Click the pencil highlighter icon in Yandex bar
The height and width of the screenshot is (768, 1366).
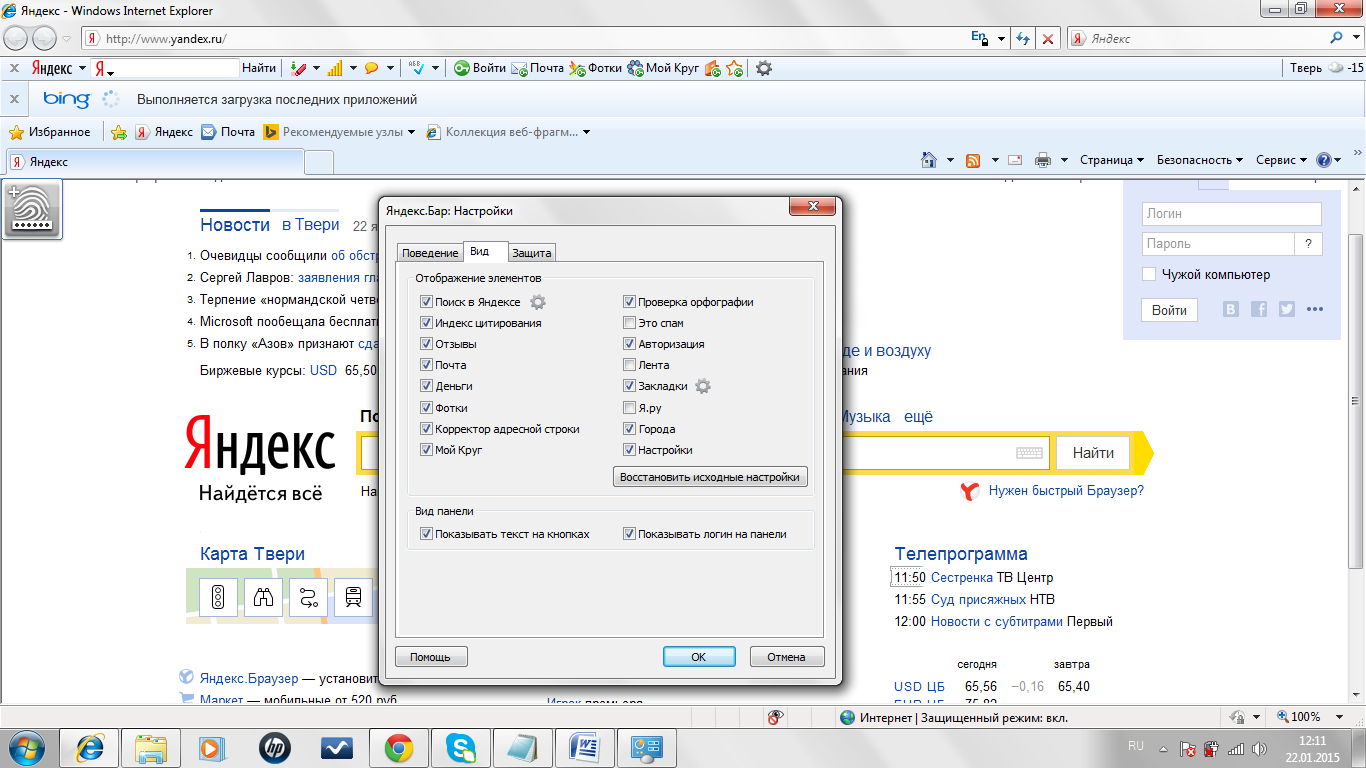click(x=298, y=68)
